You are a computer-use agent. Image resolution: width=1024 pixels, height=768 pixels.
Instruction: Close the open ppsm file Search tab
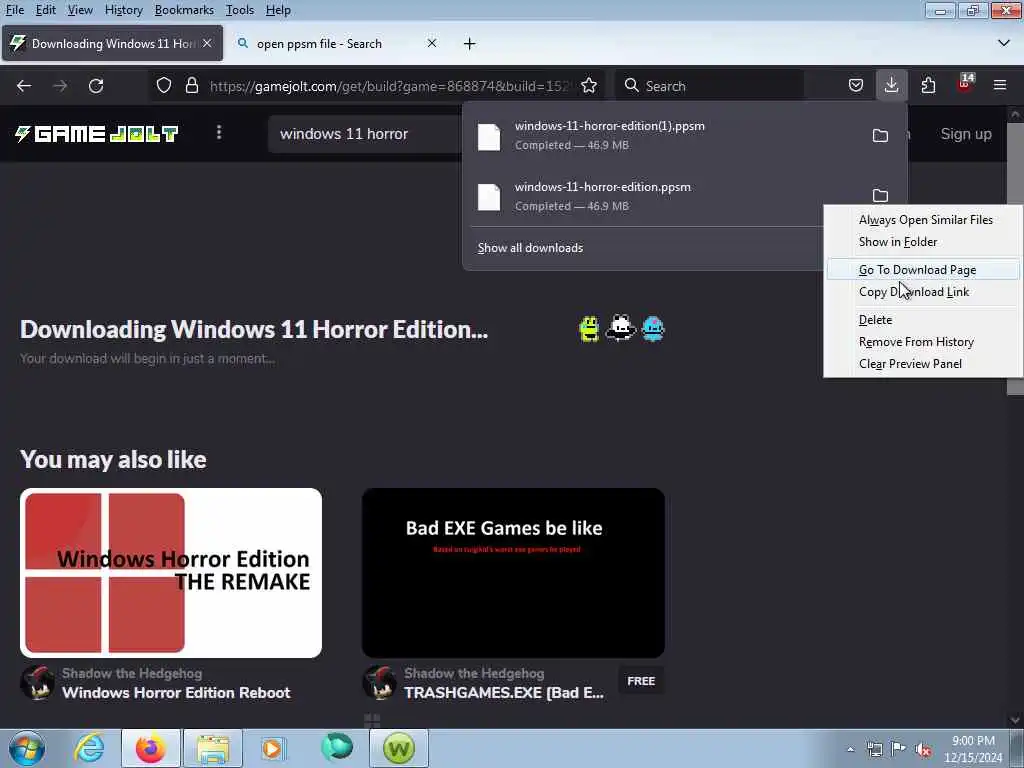432,43
